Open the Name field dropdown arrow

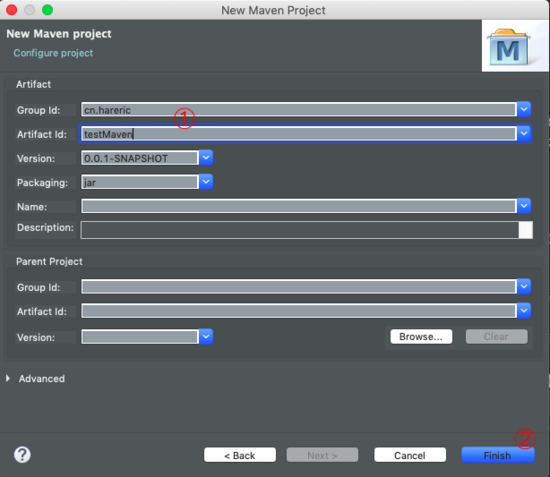click(x=524, y=206)
